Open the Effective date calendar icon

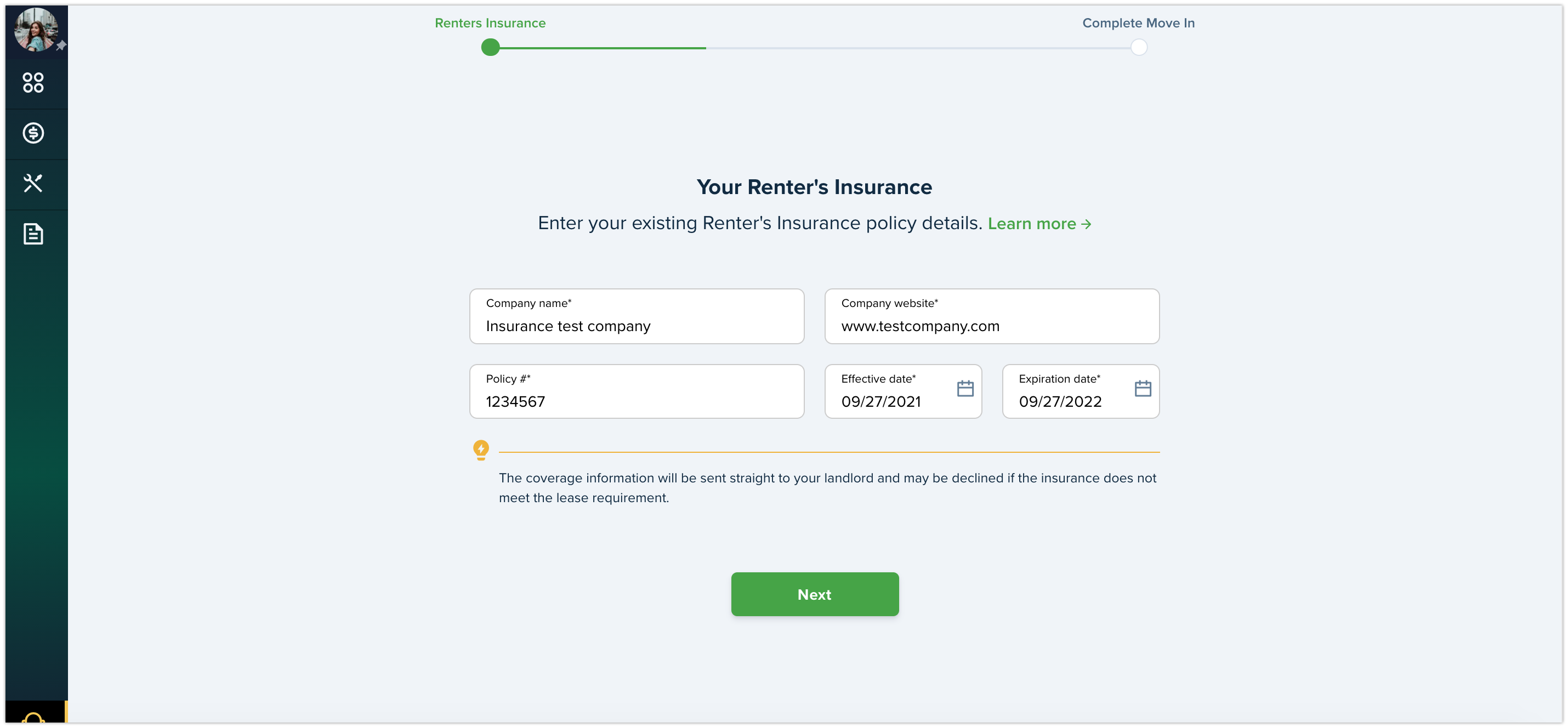point(965,388)
